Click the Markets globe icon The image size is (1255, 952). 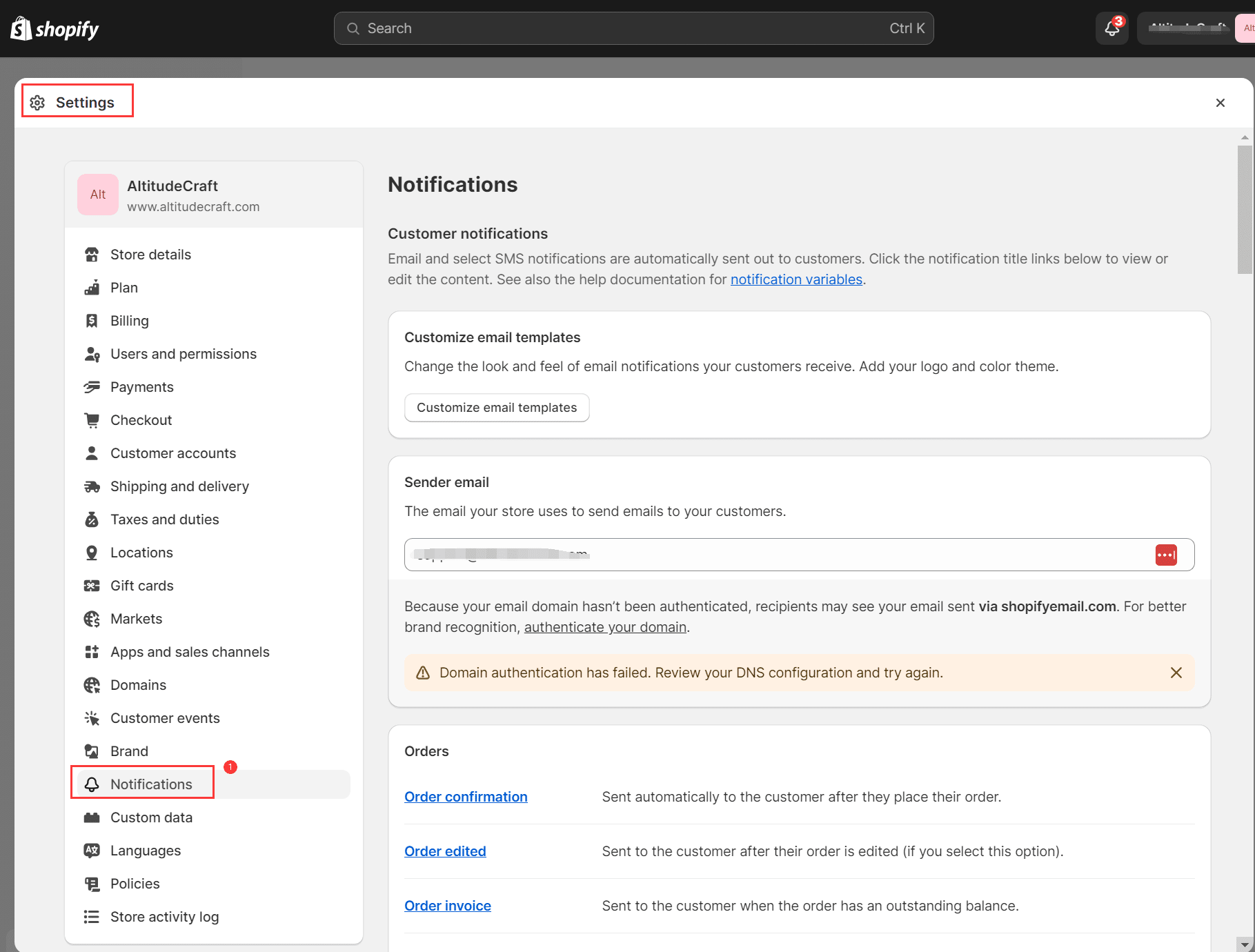[92, 619]
